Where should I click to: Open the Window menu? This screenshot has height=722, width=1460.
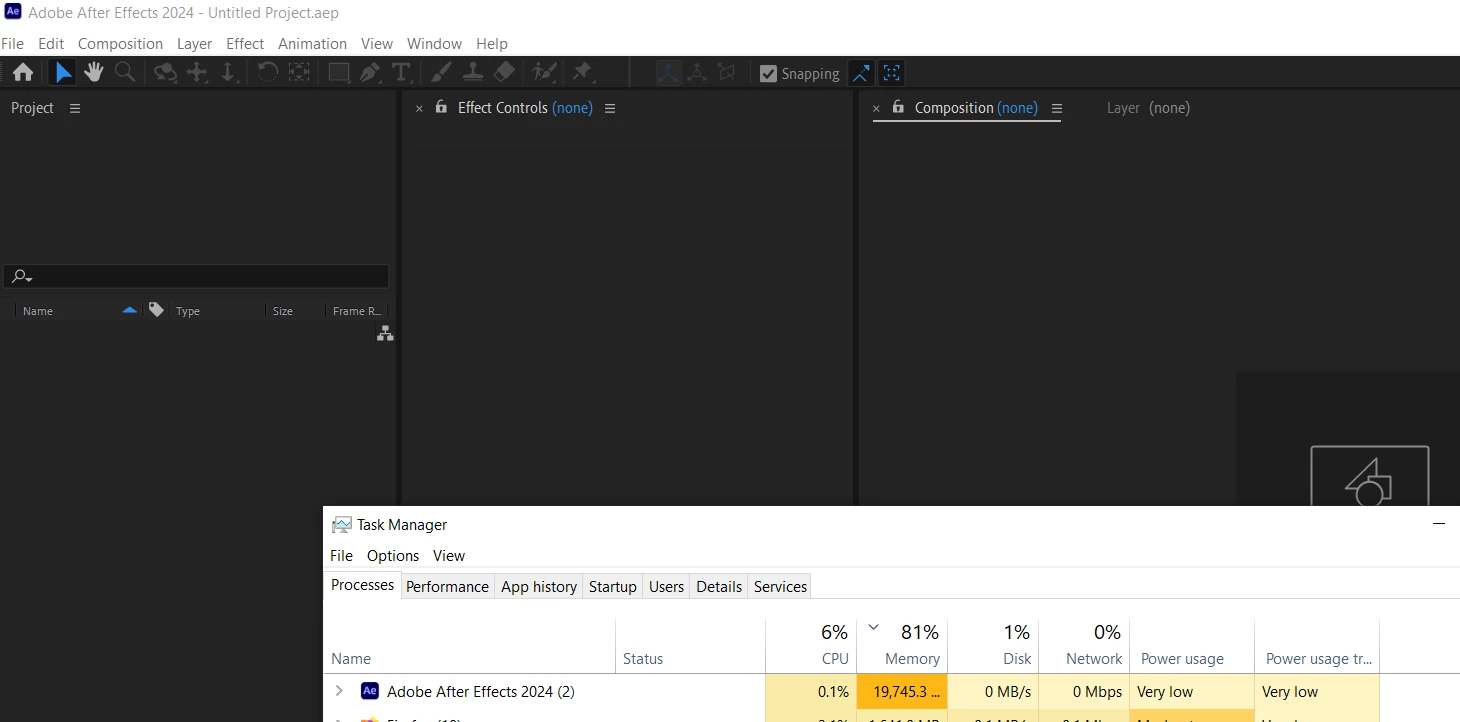(x=434, y=44)
